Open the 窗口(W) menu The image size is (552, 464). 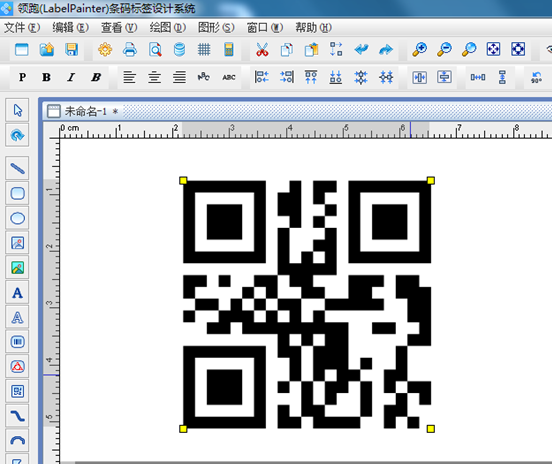[265, 27]
